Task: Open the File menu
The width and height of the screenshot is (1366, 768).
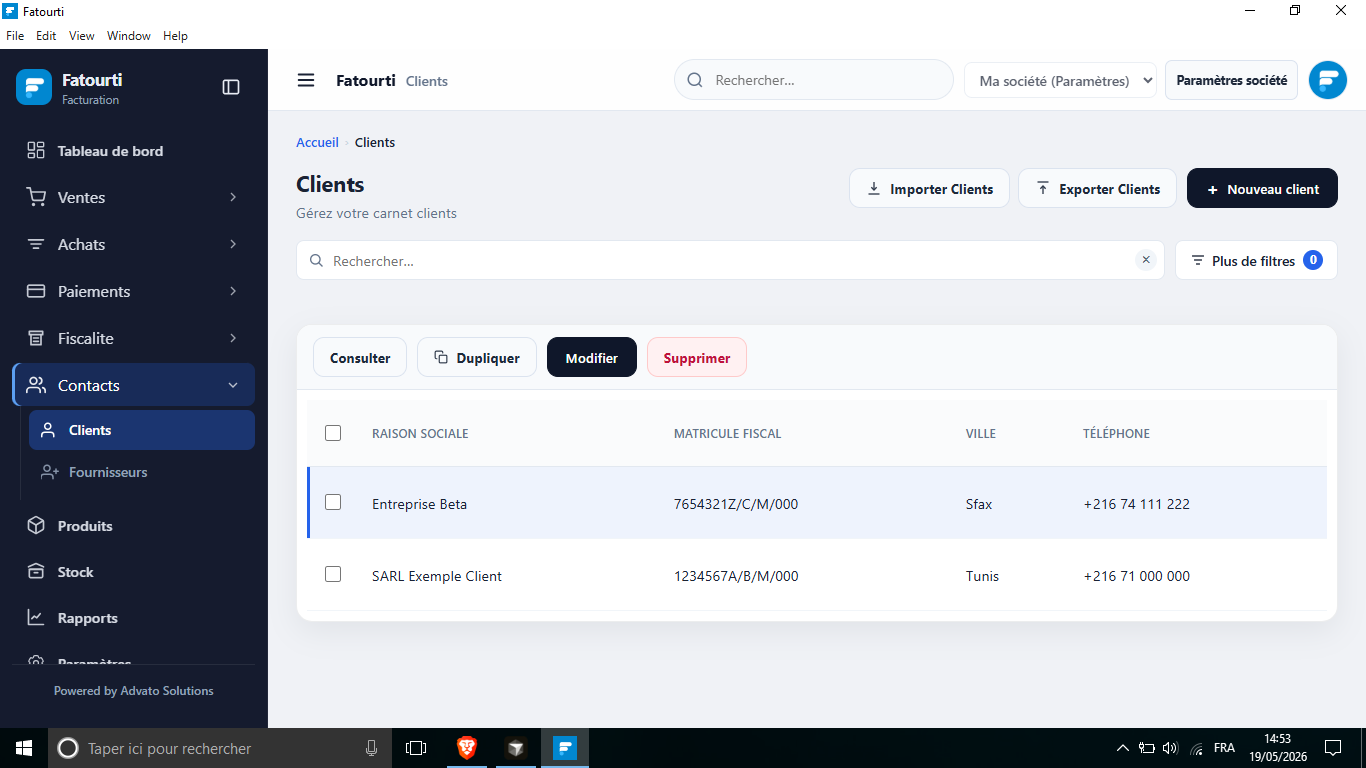Action: 15,36
